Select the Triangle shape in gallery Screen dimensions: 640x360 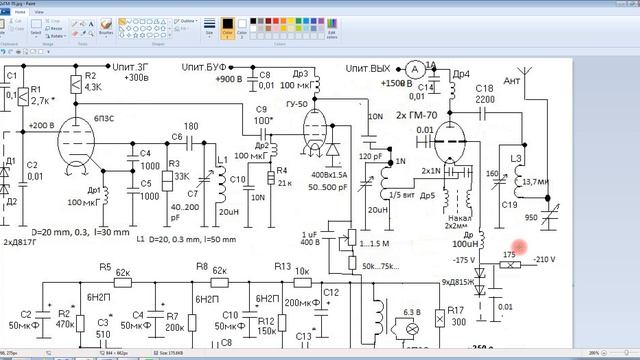coord(163,21)
